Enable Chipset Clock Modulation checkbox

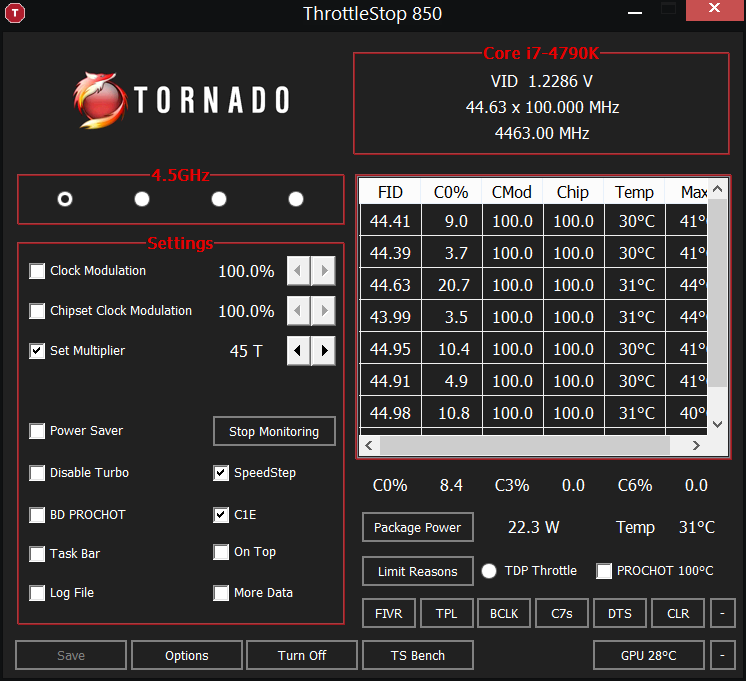(37, 311)
